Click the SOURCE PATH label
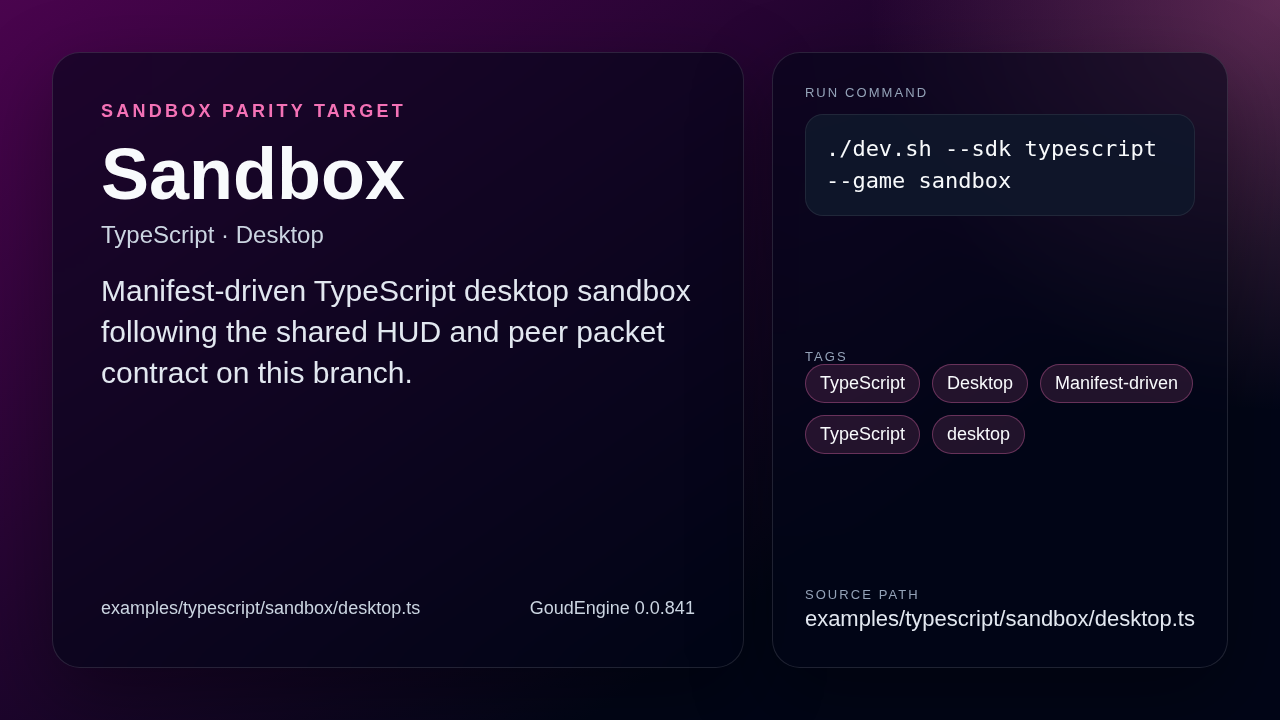 862,594
